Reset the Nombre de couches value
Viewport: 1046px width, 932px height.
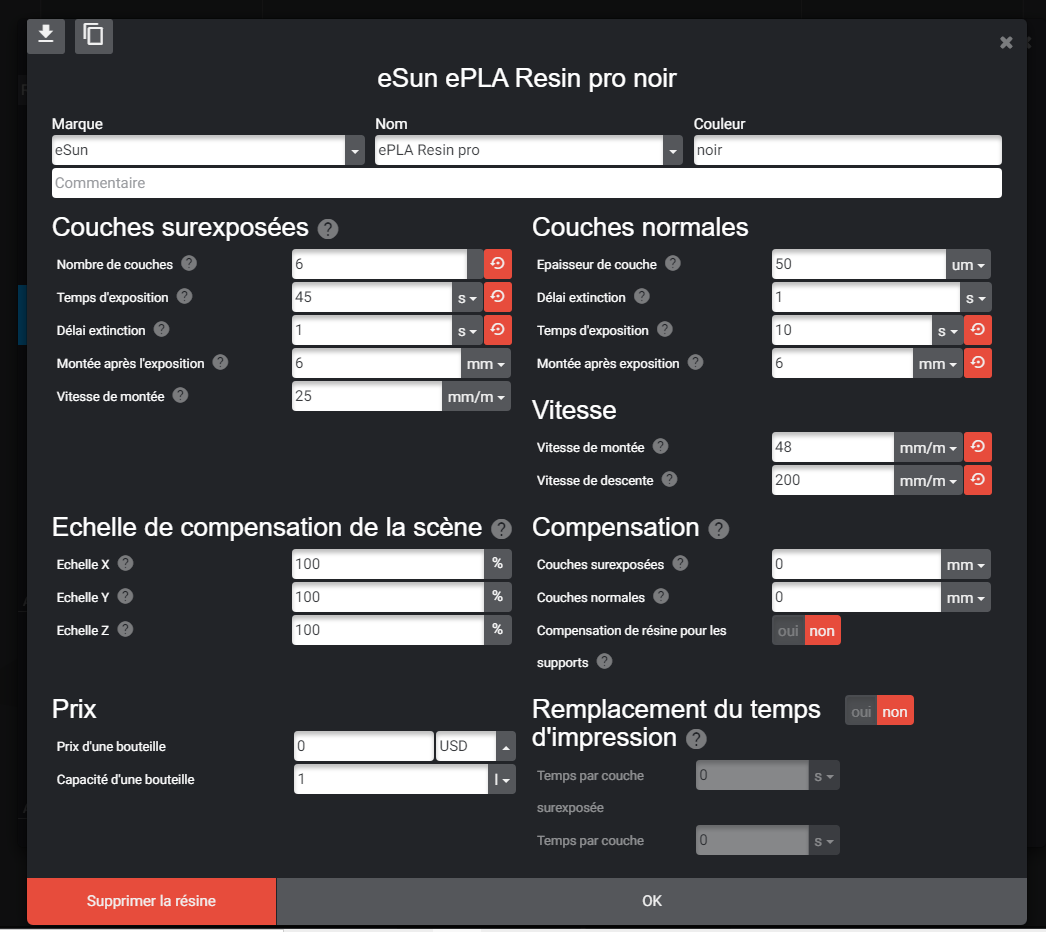click(498, 264)
